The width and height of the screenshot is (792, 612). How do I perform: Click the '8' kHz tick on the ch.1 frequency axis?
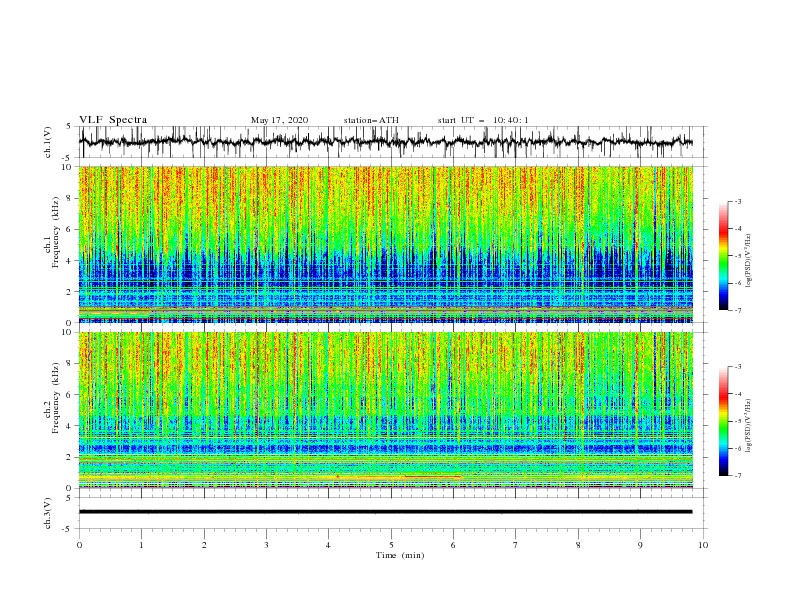tap(70, 198)
